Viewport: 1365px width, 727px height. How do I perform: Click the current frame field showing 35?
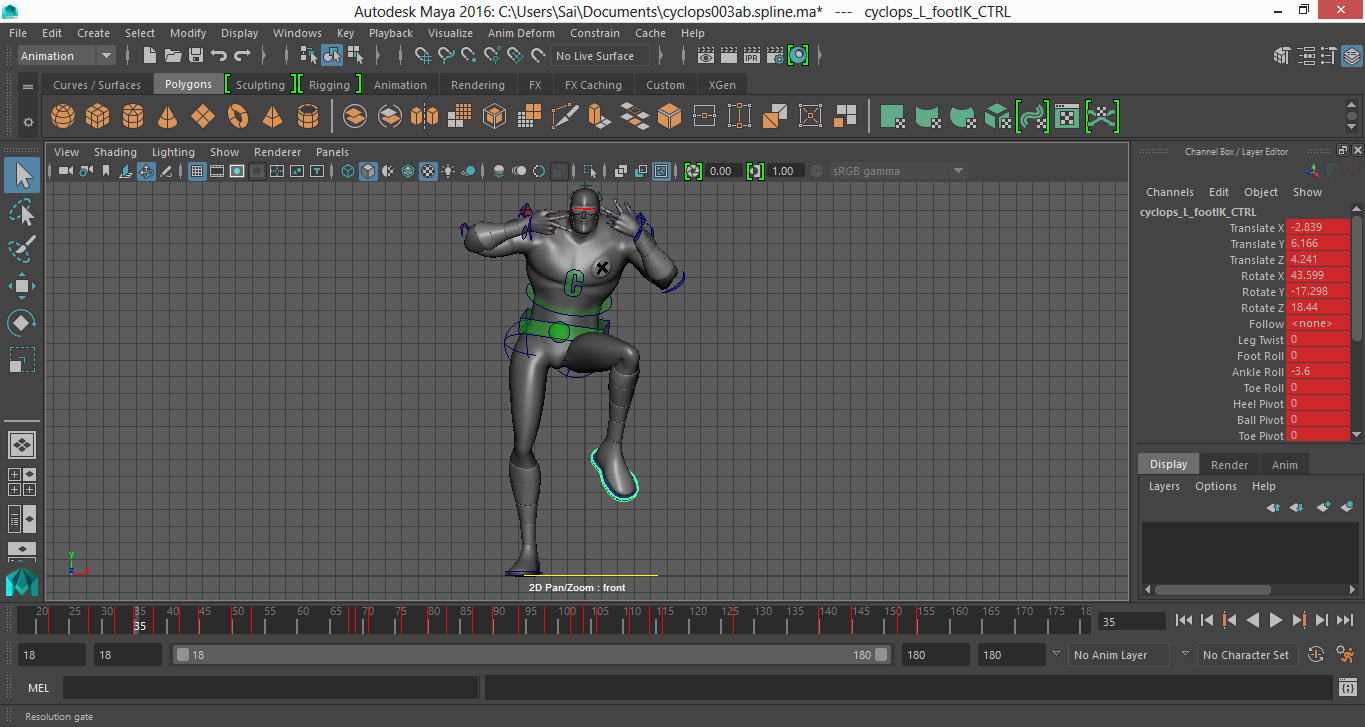(1131, 621)
